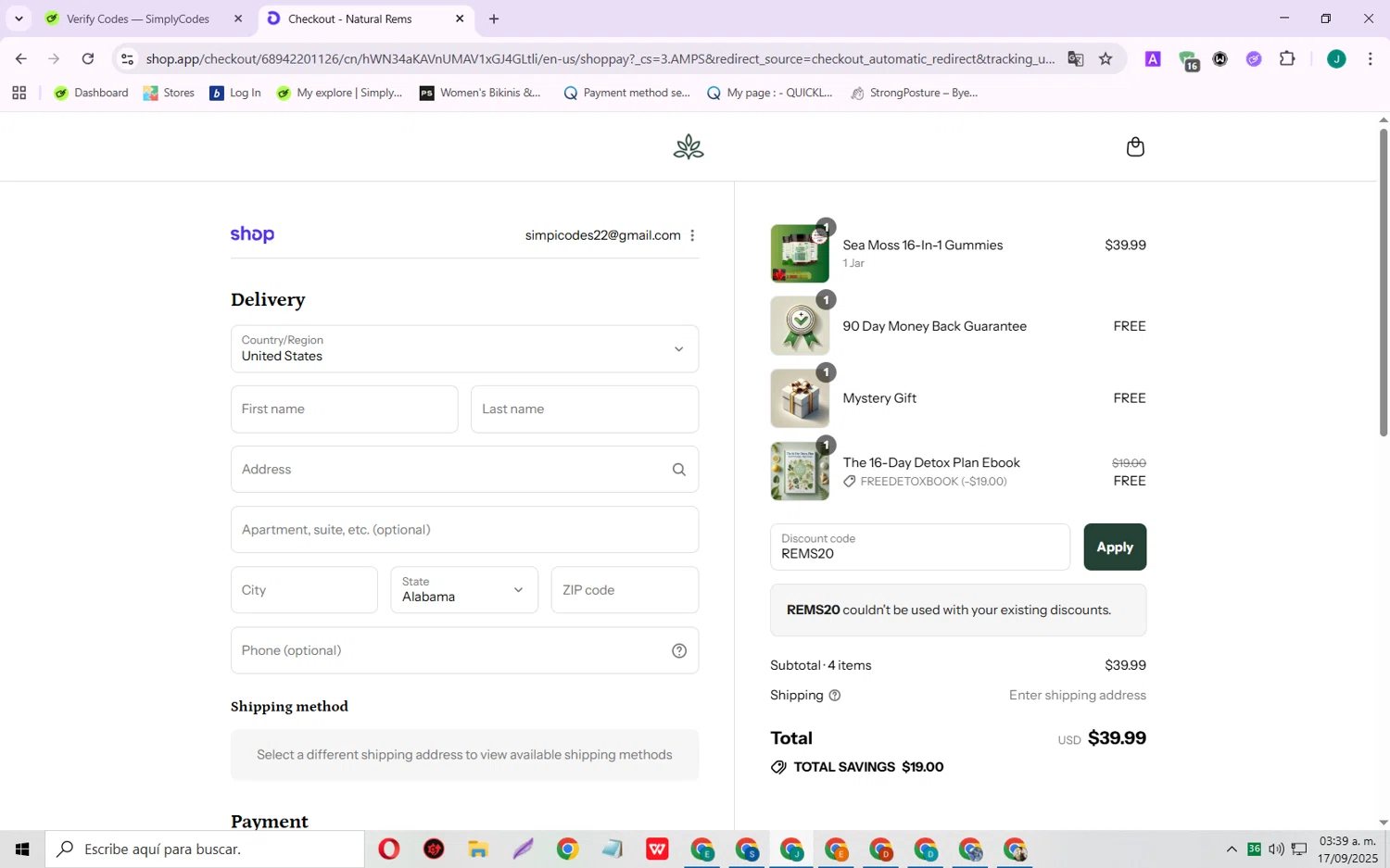Open My explore | Simply... bookmark

(x=339, y=93)
